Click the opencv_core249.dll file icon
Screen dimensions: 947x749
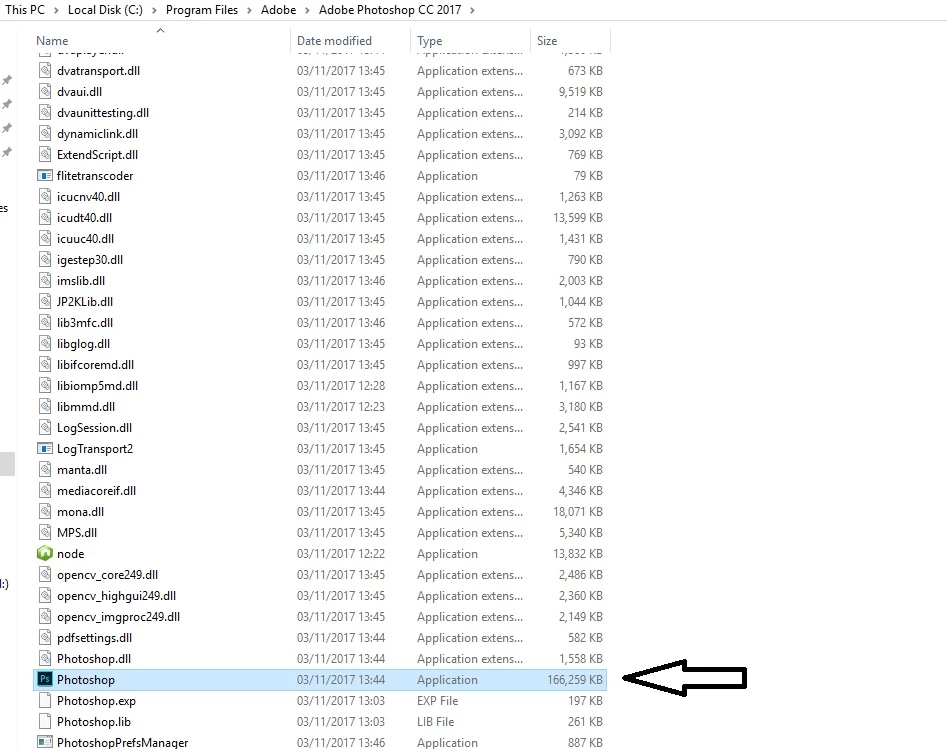point(45,574)
